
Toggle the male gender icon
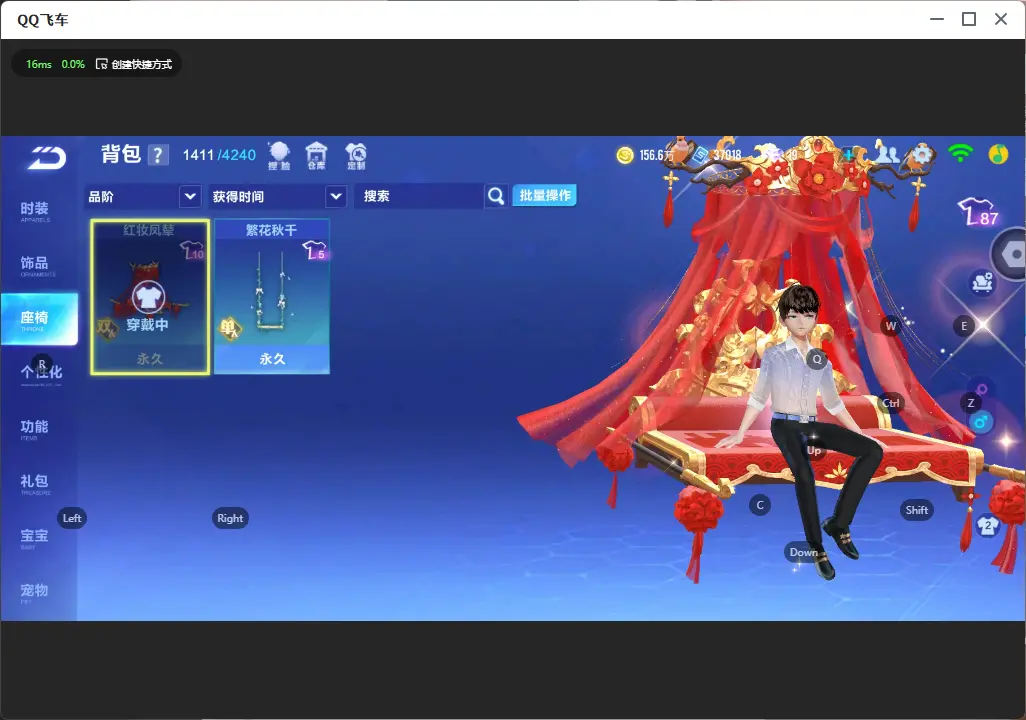coord(980,422)
